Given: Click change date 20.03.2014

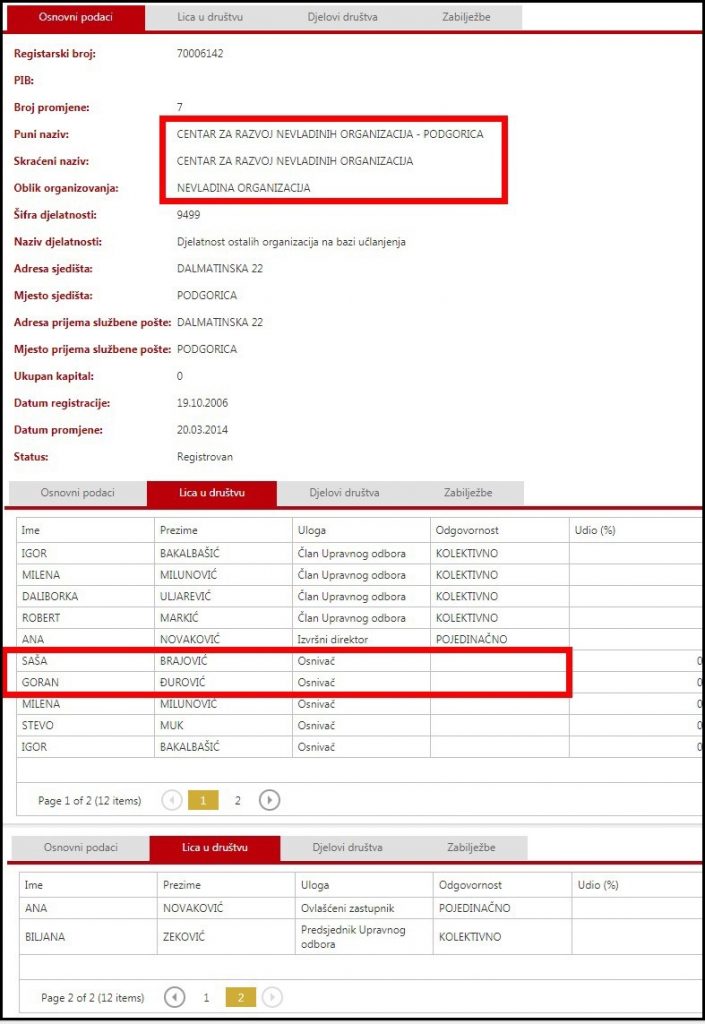Looking at the screenshot, I should [202, 430].
